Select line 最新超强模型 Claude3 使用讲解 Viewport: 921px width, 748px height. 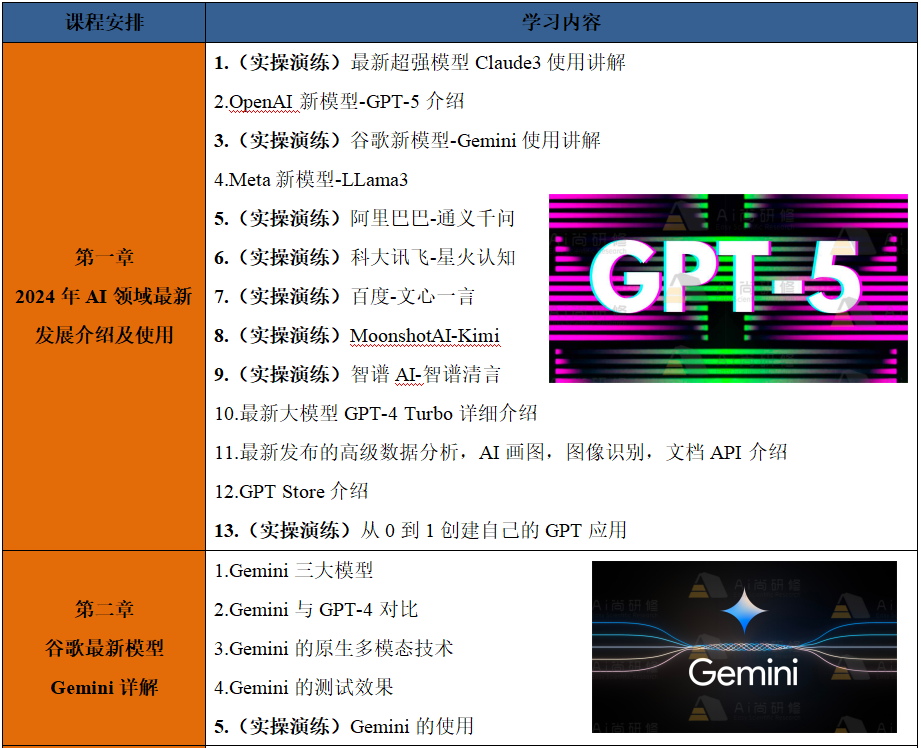point(419,62)
